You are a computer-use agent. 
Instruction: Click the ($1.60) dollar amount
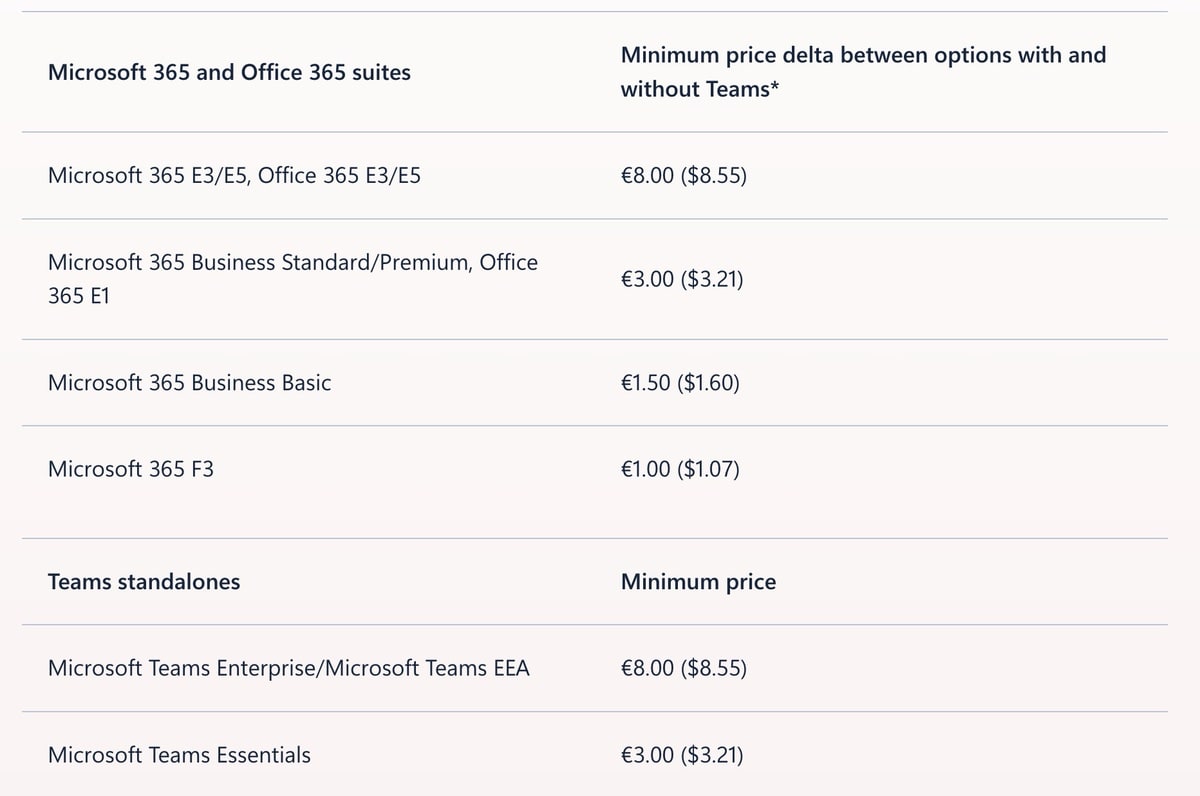710,383
